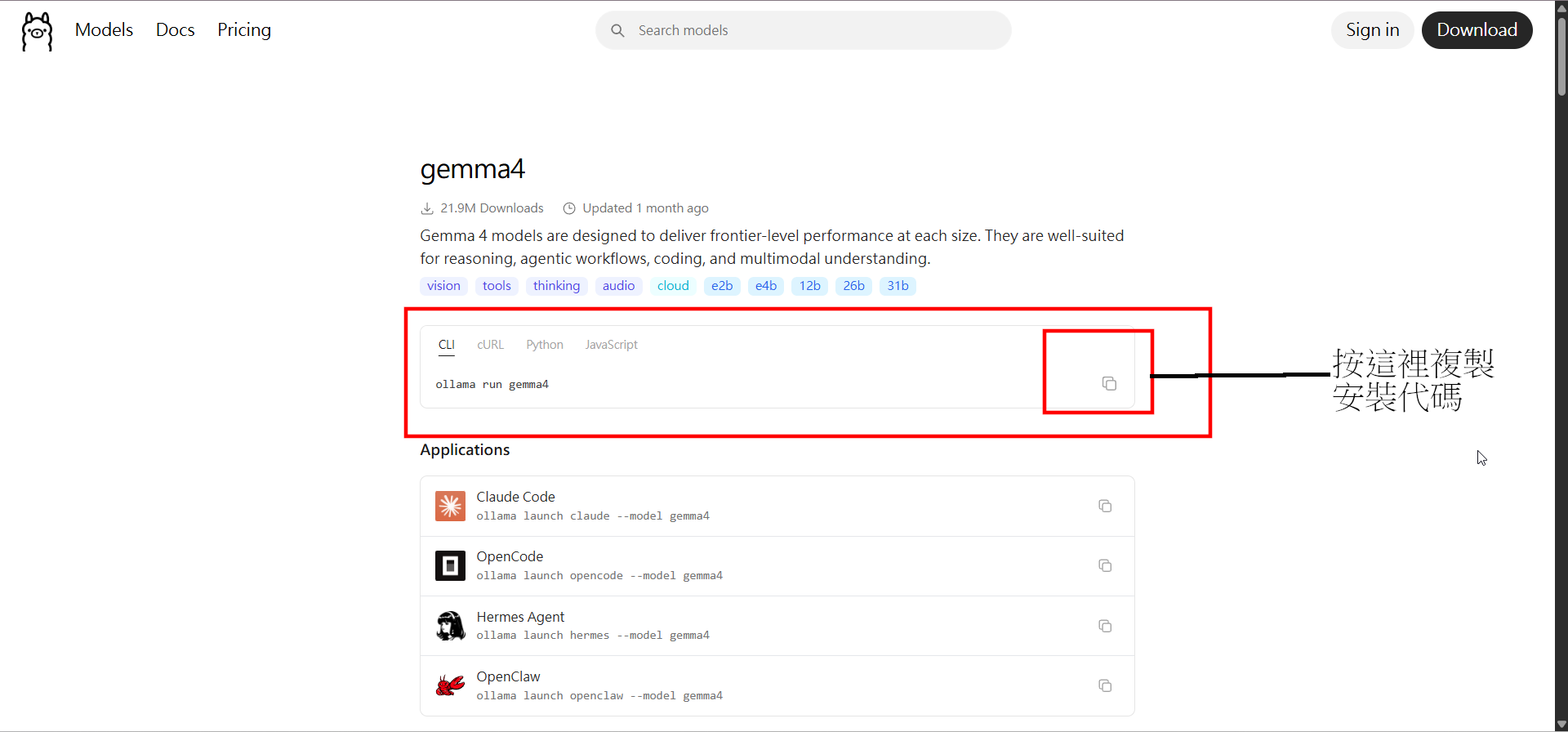1568x732 pixels.
Task: Click the Applications heading
Action: point(465,450)
